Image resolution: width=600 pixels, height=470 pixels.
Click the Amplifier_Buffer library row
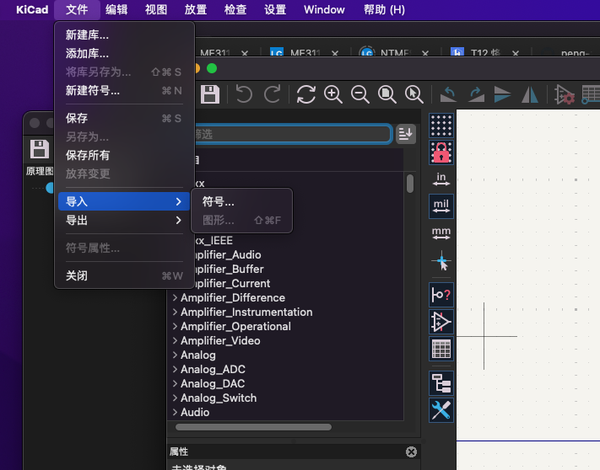(230, 269)
